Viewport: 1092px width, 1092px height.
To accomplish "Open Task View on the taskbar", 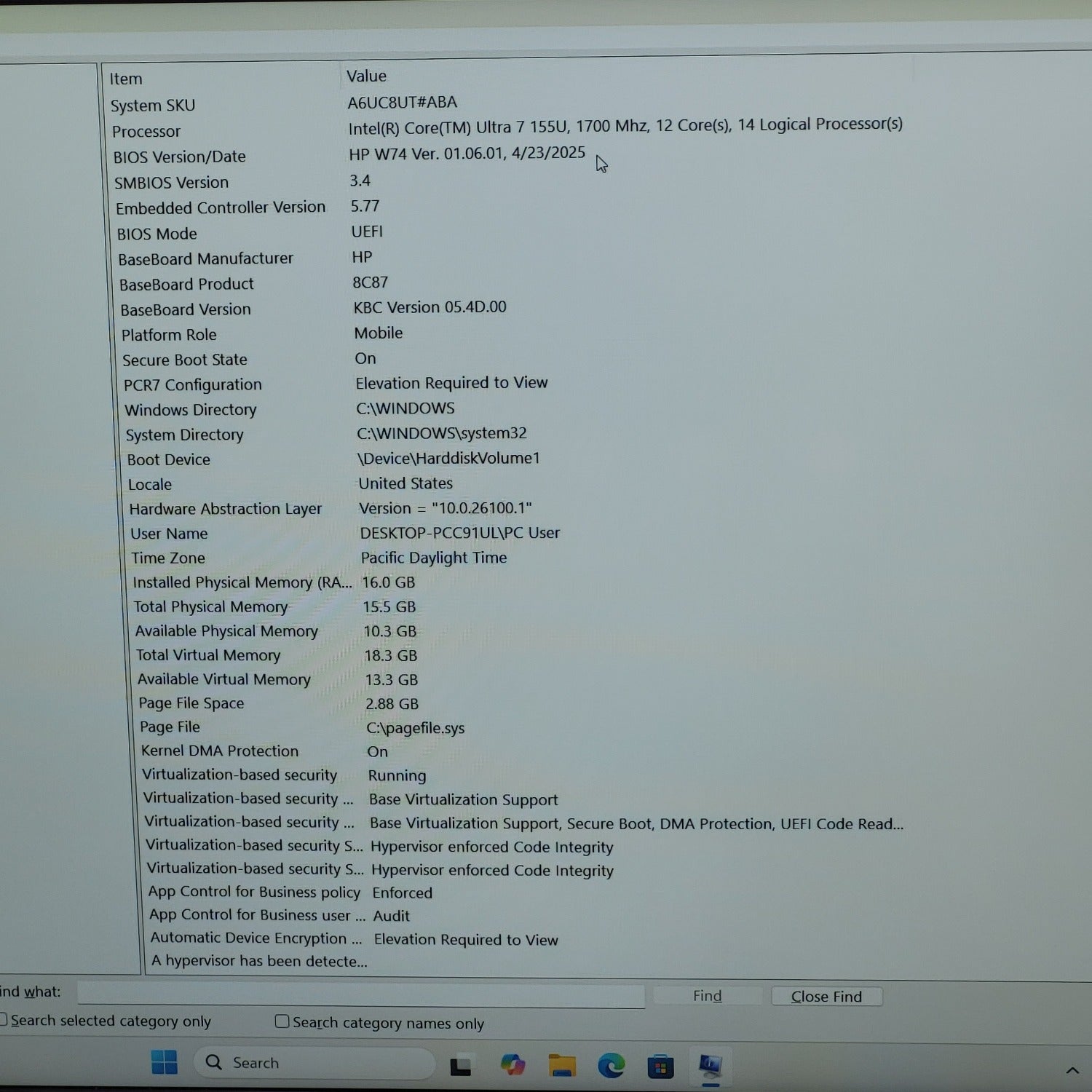I will point(461,1066).
